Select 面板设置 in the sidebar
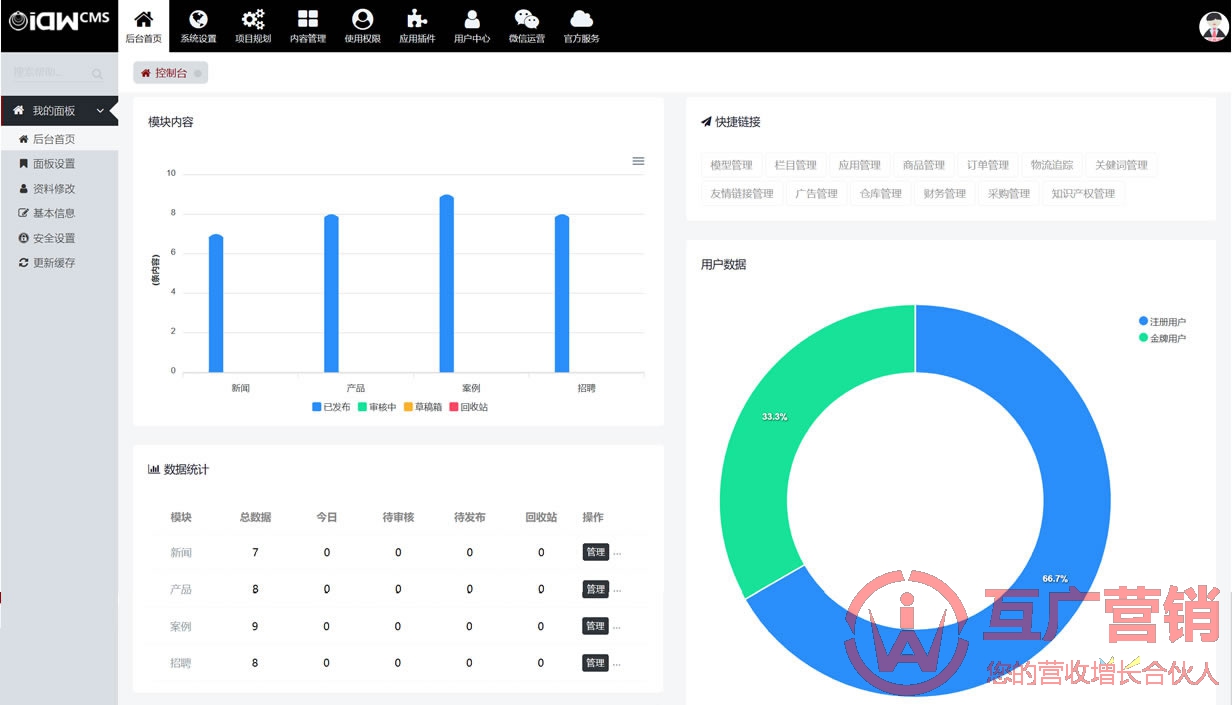Viewport: 1232px width, 705px height. [x=54, y=164]
